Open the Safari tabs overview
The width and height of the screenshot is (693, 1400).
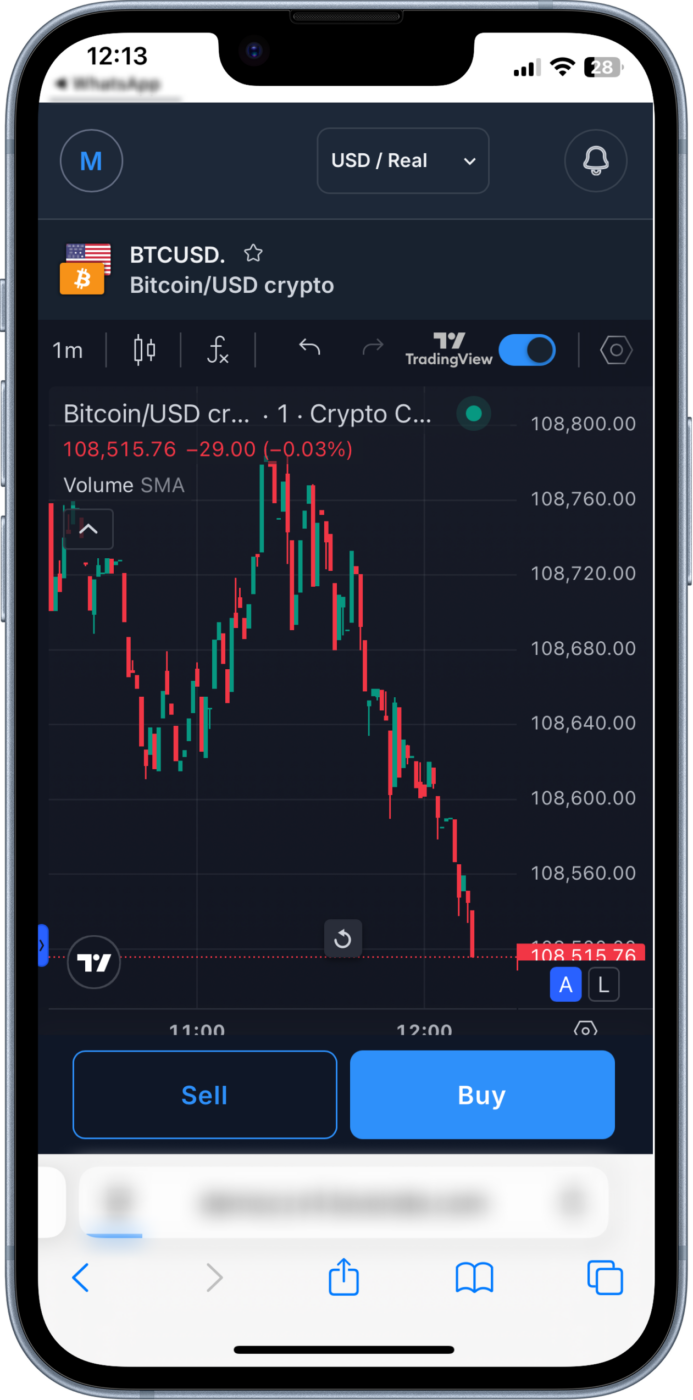pos(605,1277)
